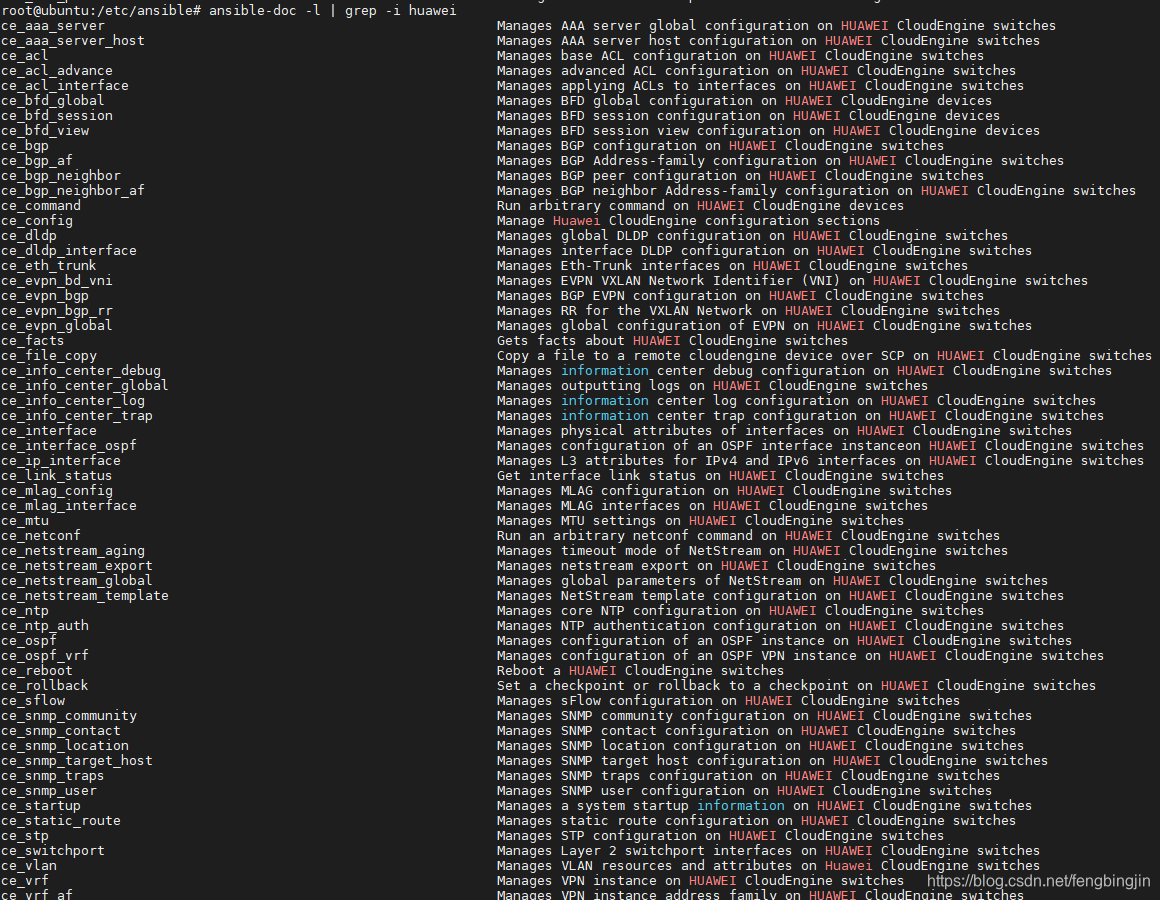Click 'Get interface link status' description
Screen dimensions: 1160x900
click(x=721, y=476)
